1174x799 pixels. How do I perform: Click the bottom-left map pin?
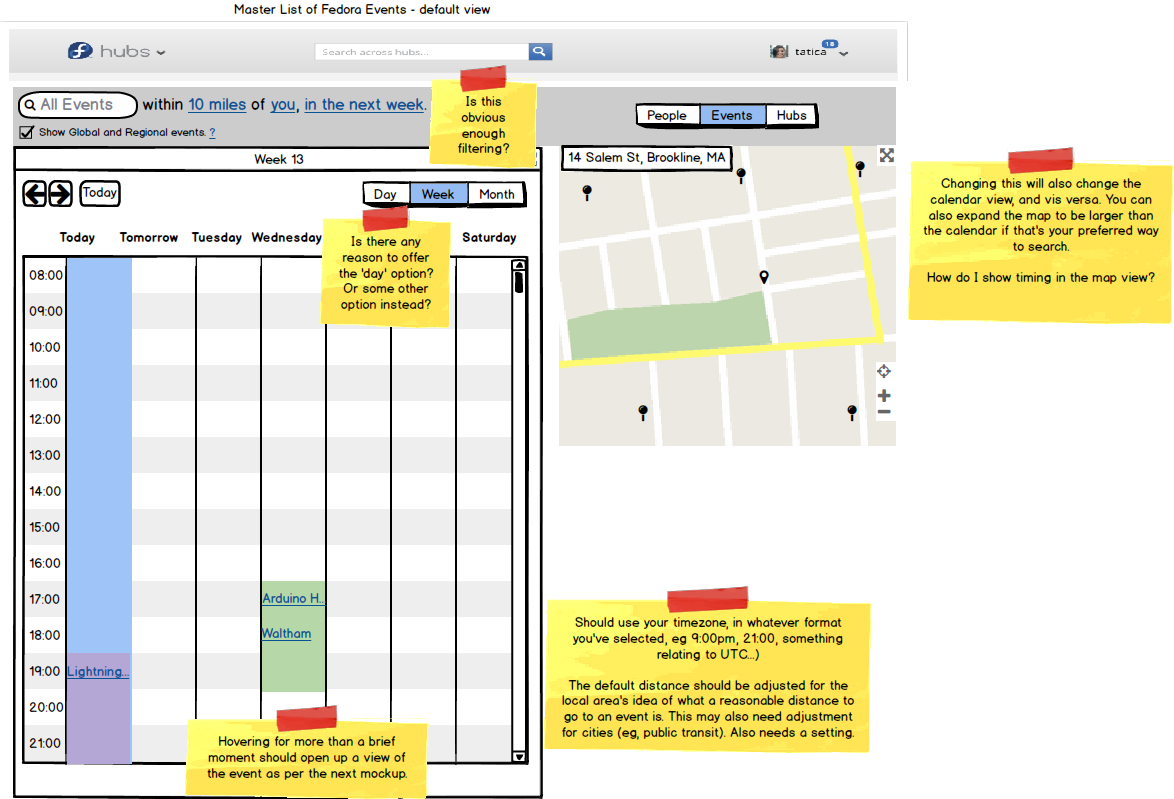coord(642,413)
